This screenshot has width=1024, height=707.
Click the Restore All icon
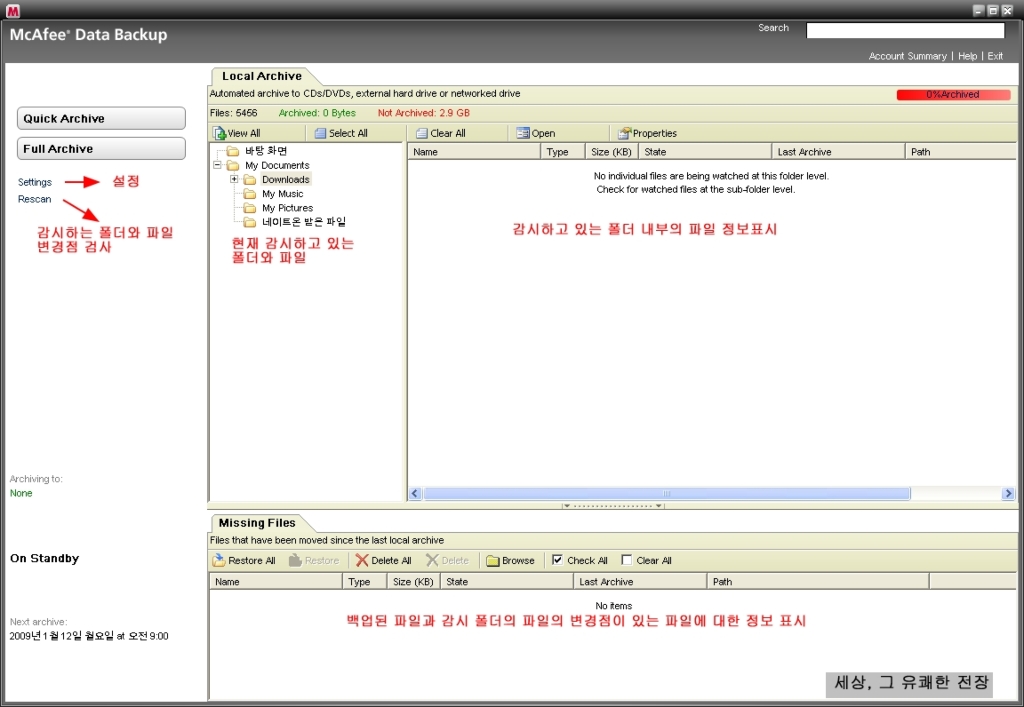pos(219,560)
